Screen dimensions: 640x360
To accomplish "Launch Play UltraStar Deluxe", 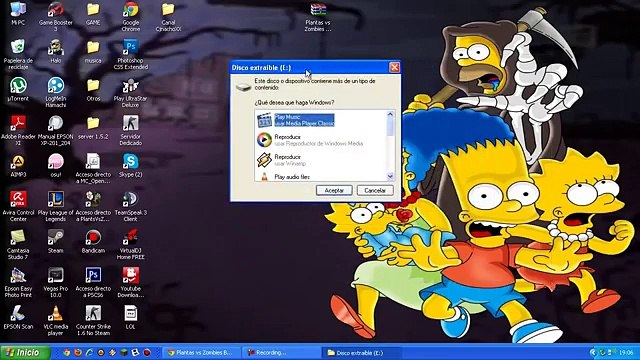I will coord(131,92).
